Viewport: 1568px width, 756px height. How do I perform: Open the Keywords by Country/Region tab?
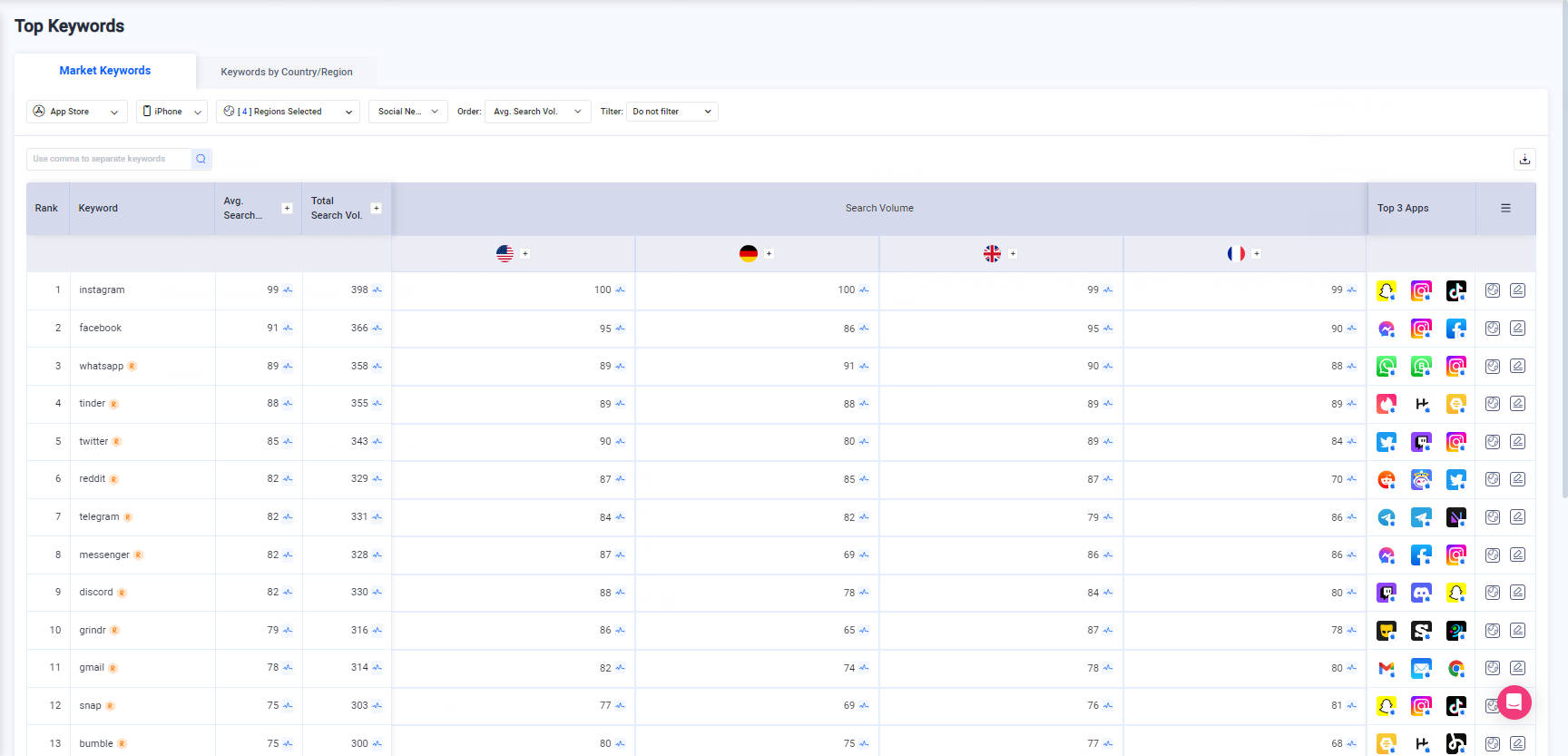pyautogui.click(x=287, y=72)
